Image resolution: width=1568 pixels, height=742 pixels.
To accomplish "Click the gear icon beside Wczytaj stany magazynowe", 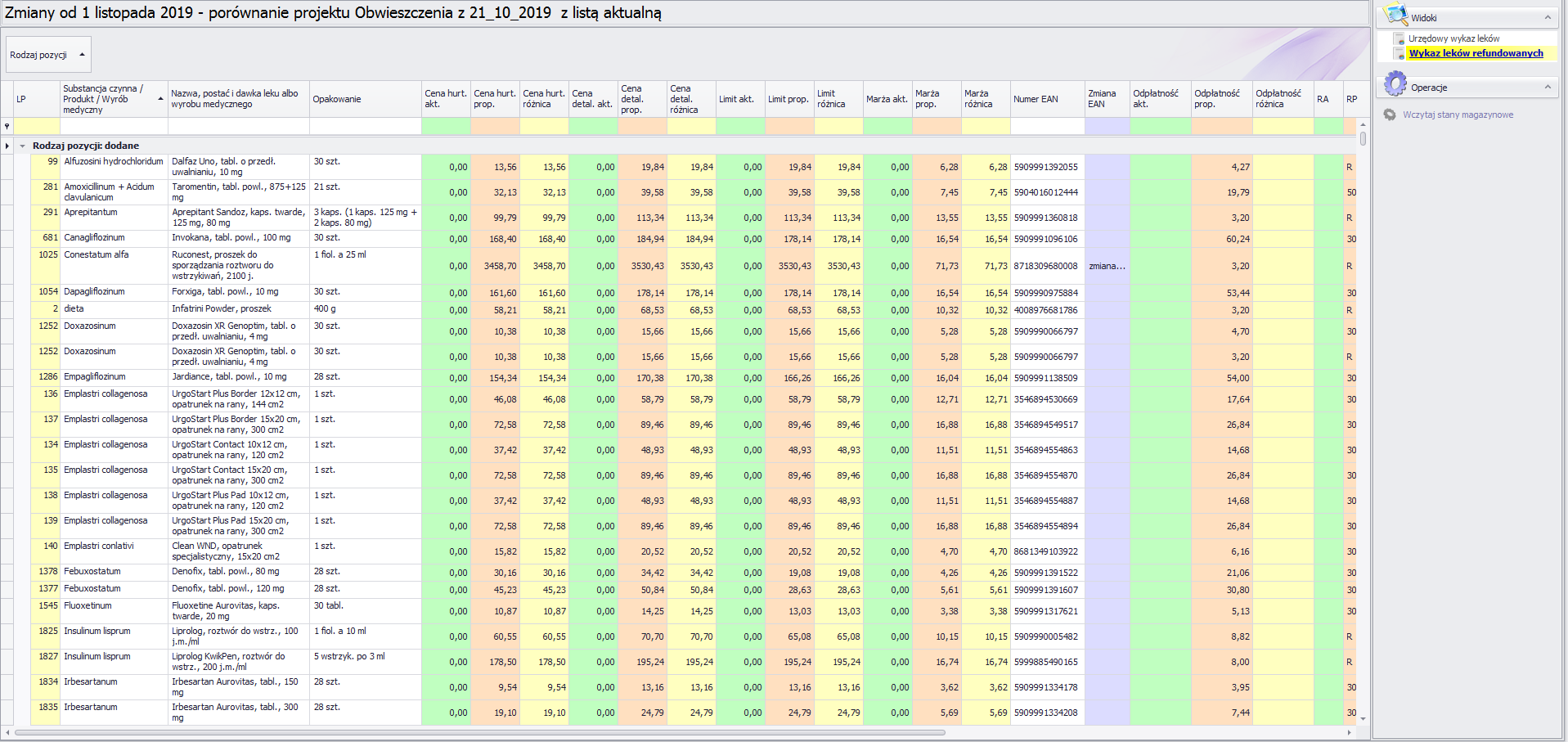I will click(1390, 115).
